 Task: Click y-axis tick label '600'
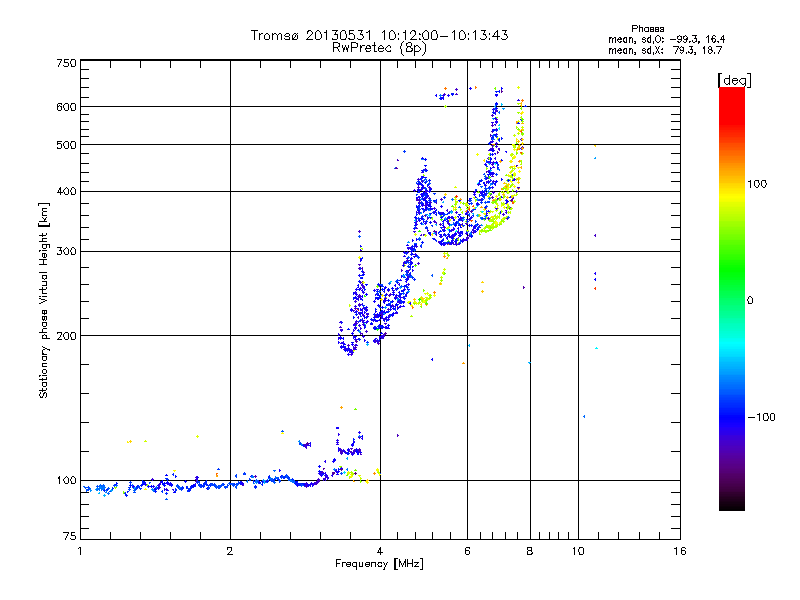pos(66,107)
